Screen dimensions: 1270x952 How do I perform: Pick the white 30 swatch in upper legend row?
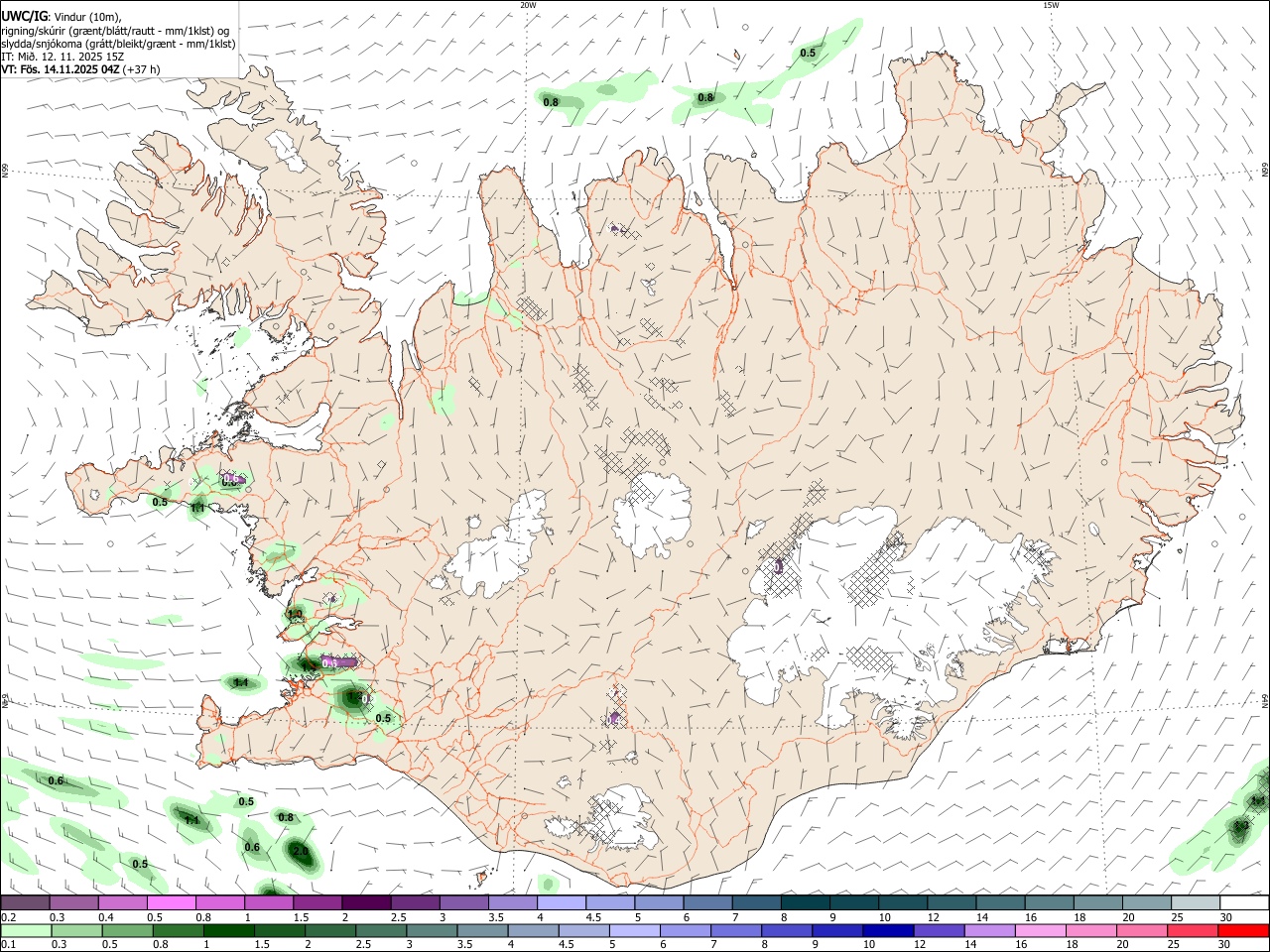(1244, 902)
